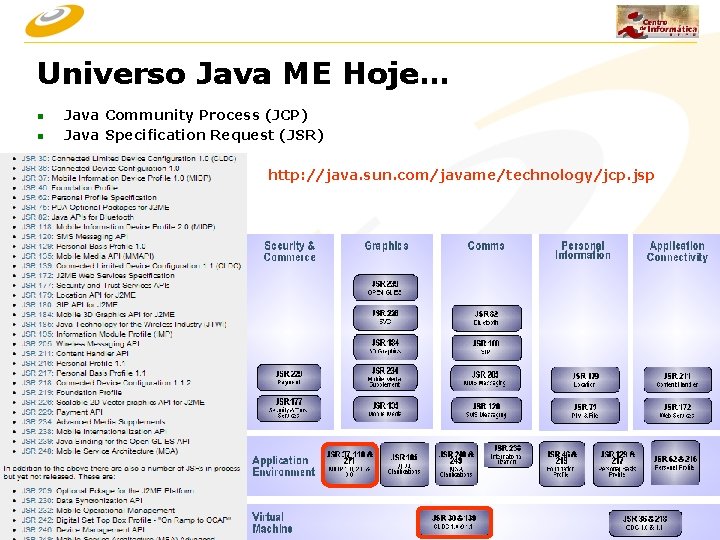Select the JSR 46 & 219 Foundation Profile box
720x540 pixels.
(562, 464)
